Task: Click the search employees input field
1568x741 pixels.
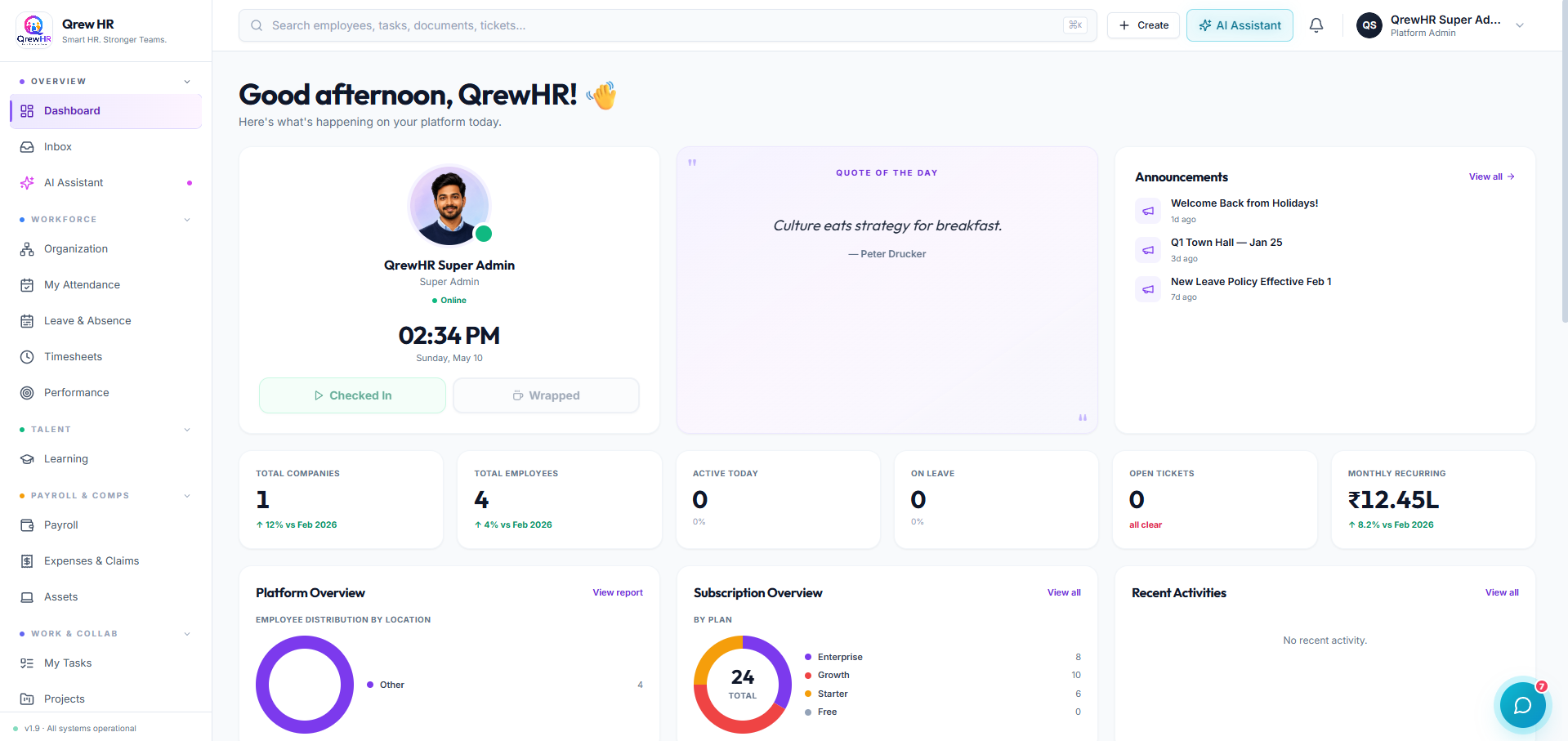Action: point(668,25)
